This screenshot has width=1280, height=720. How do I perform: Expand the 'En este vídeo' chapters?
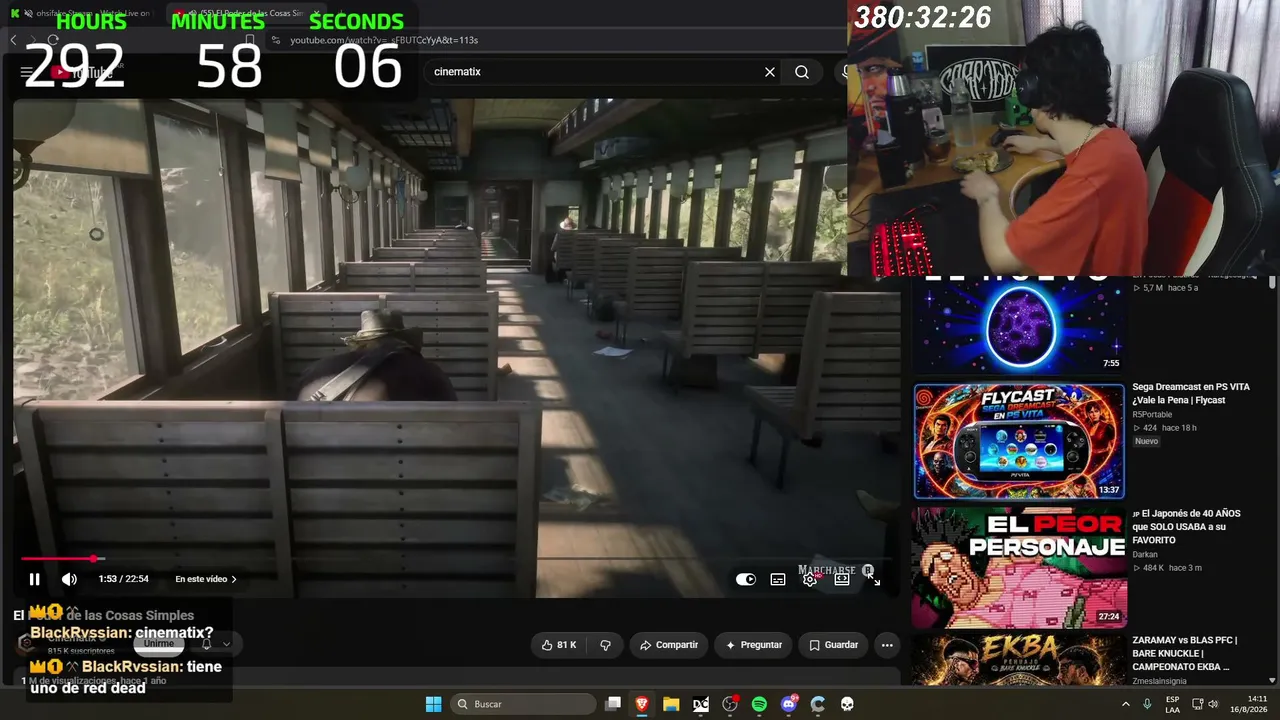pos(206,579)
